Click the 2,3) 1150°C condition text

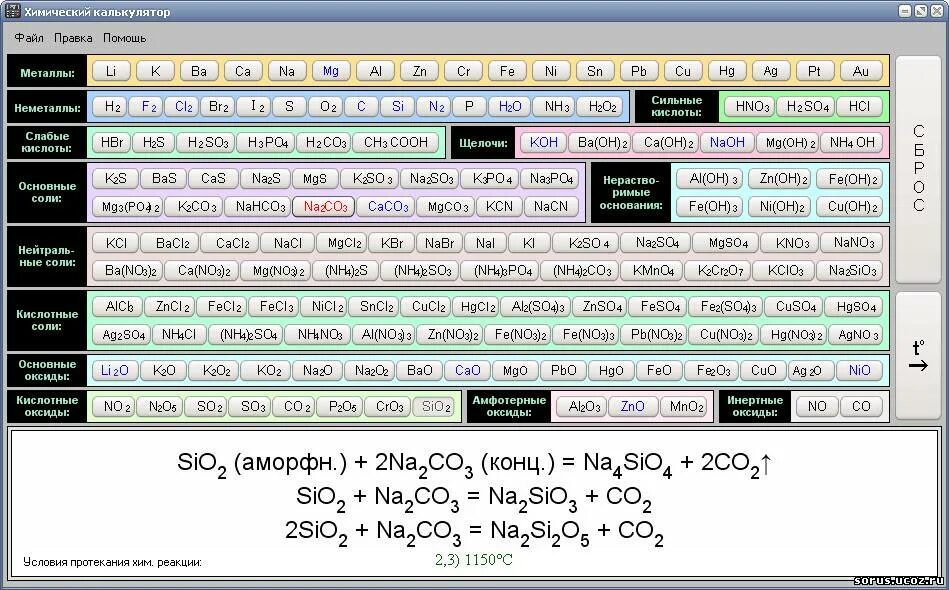[x=474, y=560]
